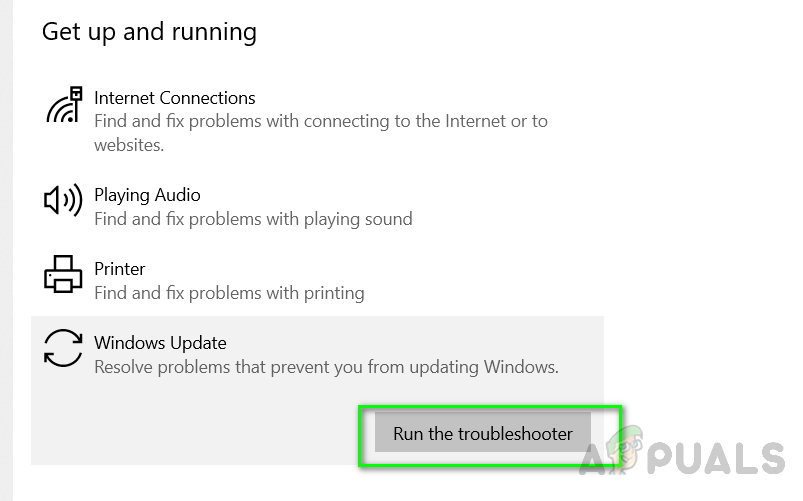The image size is (803, 501).
Task: Select the Internet Connections title
Action: point(174,98)
